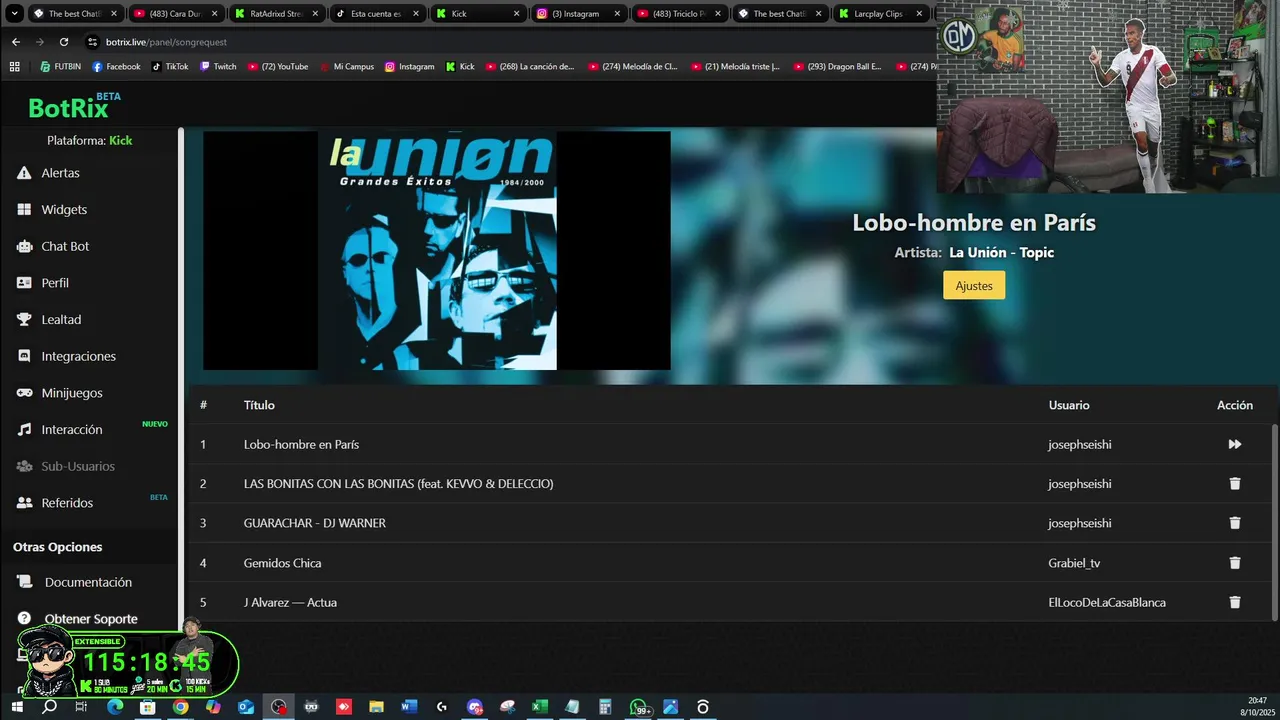
Task: Open the Lealtad section
Action: [x=61, y=320]
